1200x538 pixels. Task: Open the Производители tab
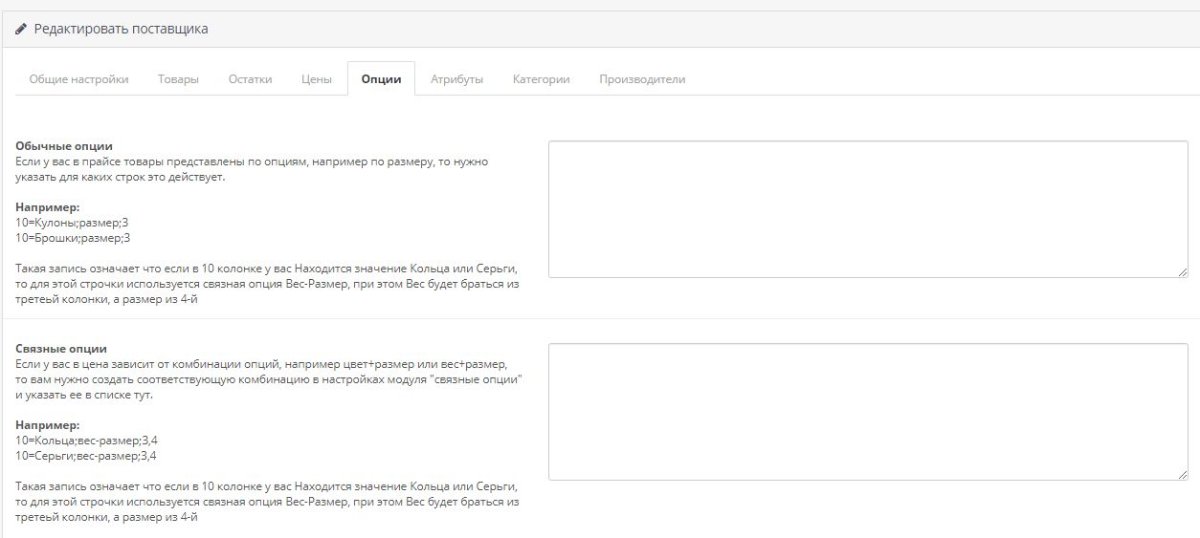[642, 79]
